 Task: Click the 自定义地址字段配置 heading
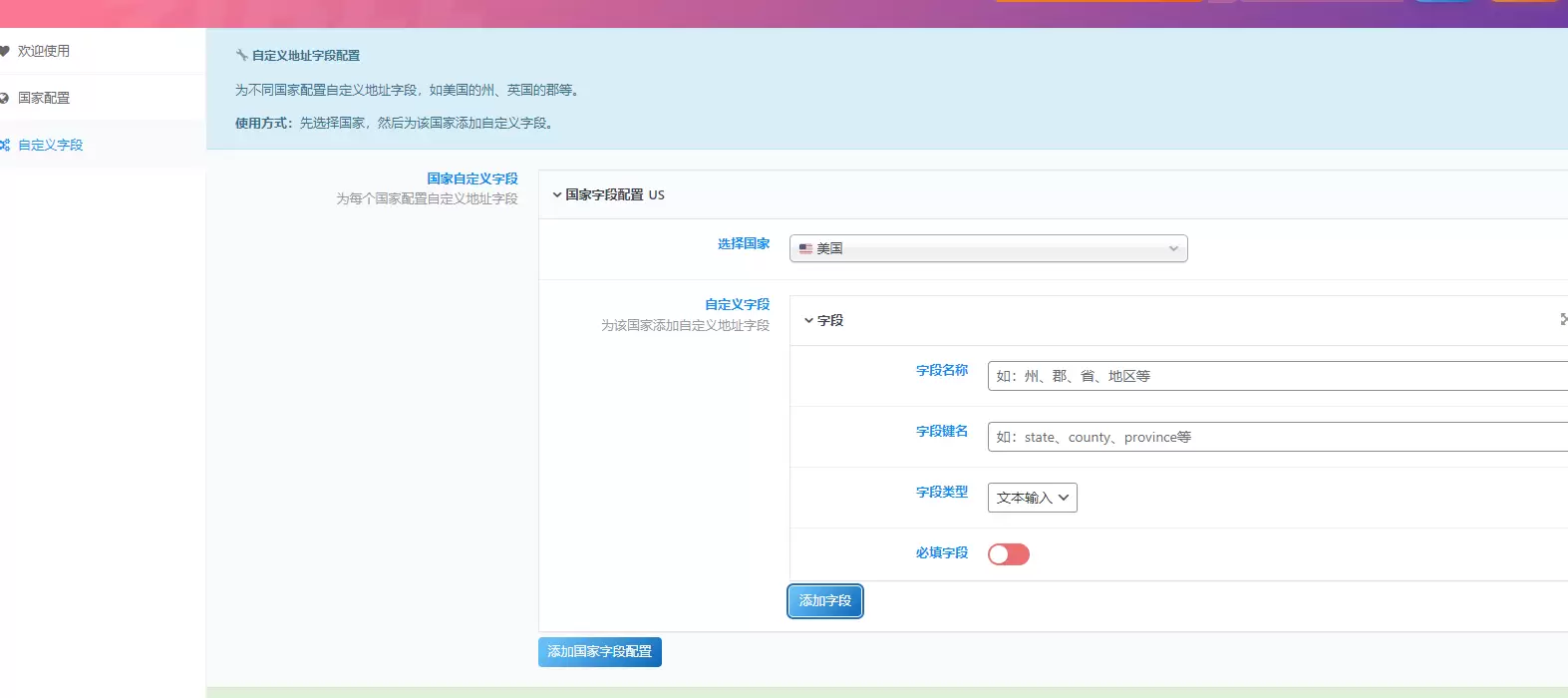click(306, 56)
